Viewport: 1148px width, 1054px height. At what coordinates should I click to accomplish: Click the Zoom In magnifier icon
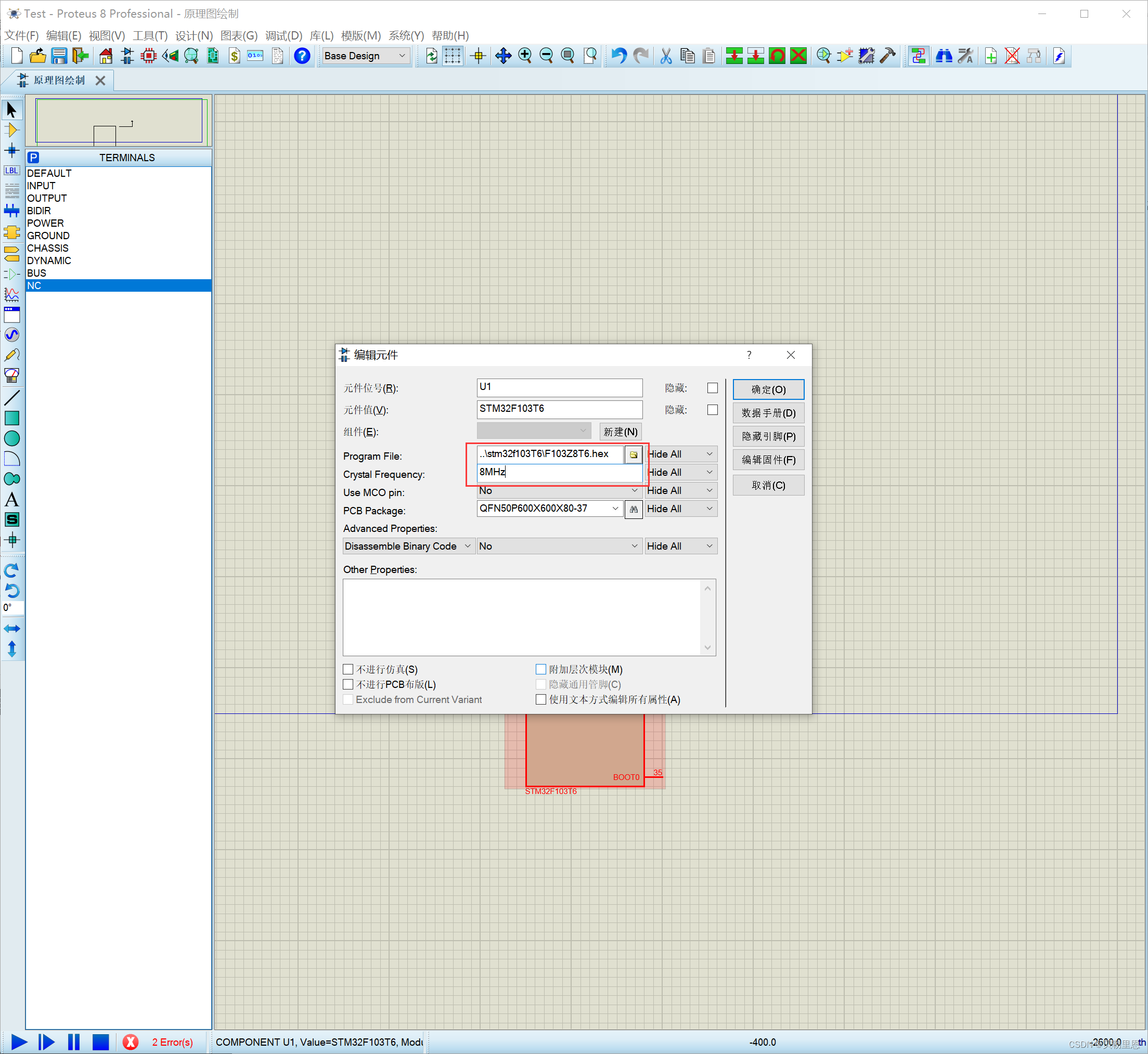[x=525, y=56]
